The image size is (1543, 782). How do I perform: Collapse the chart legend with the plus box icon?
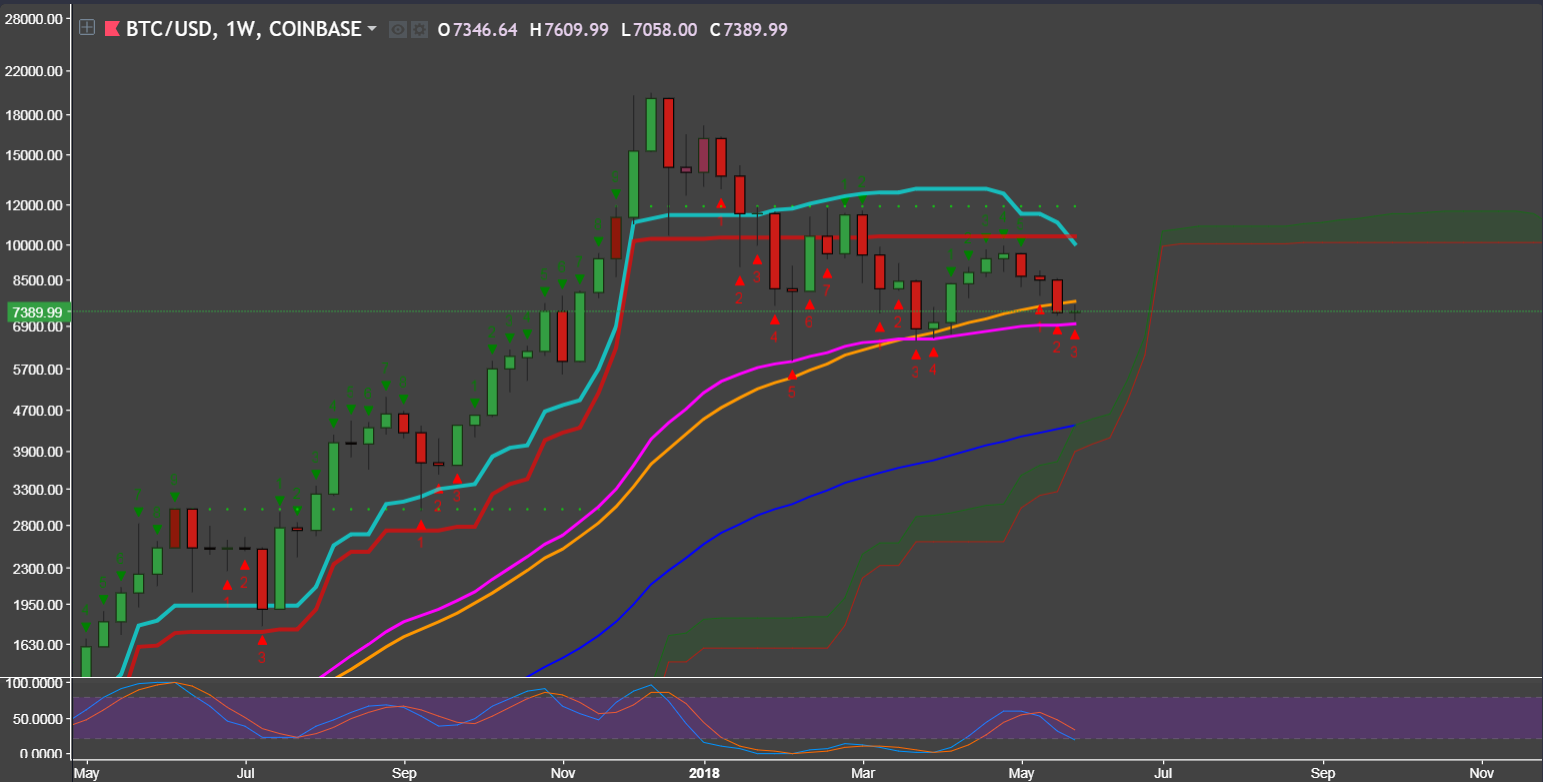click(87, 29)
